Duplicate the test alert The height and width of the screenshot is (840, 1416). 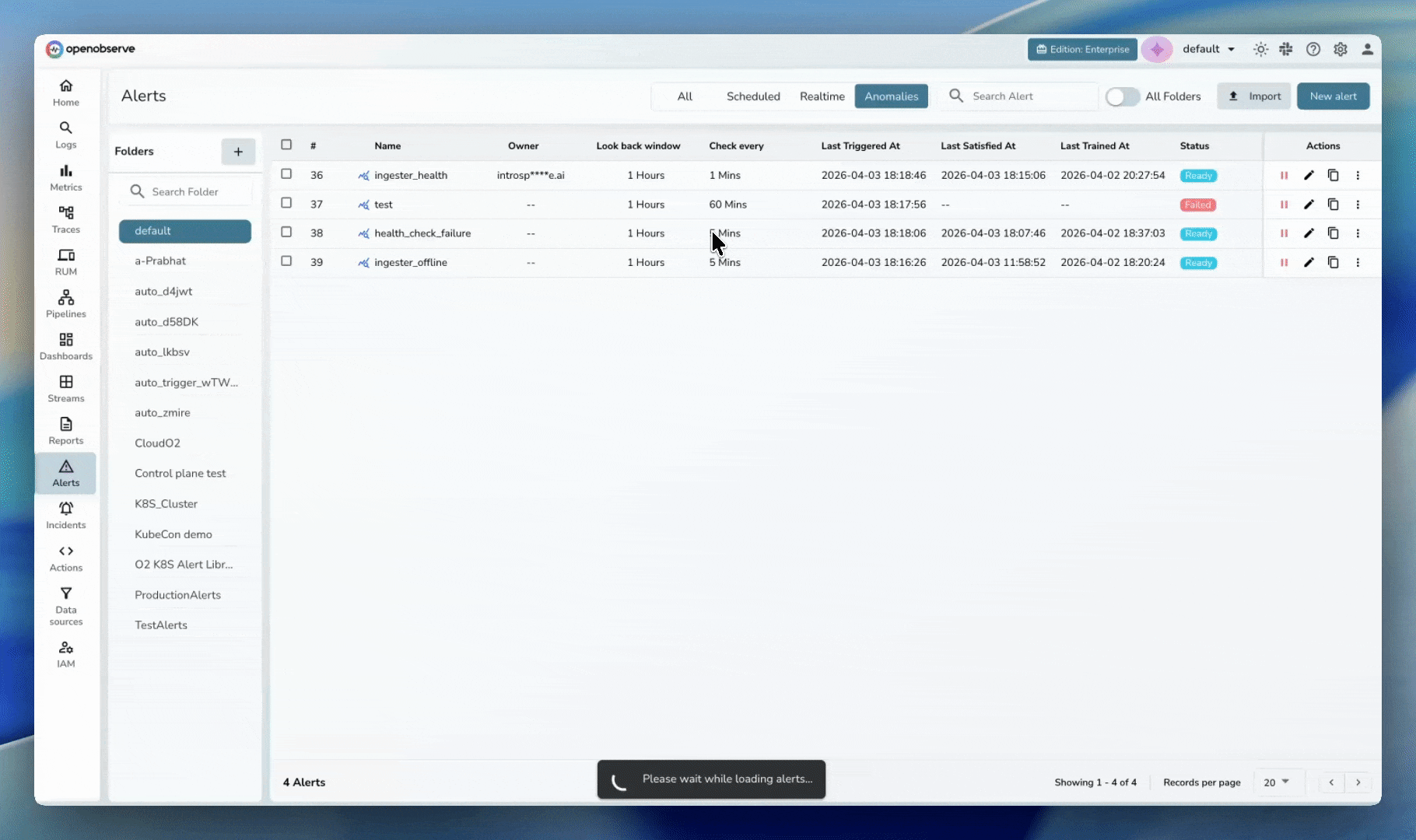point(1333,205)
